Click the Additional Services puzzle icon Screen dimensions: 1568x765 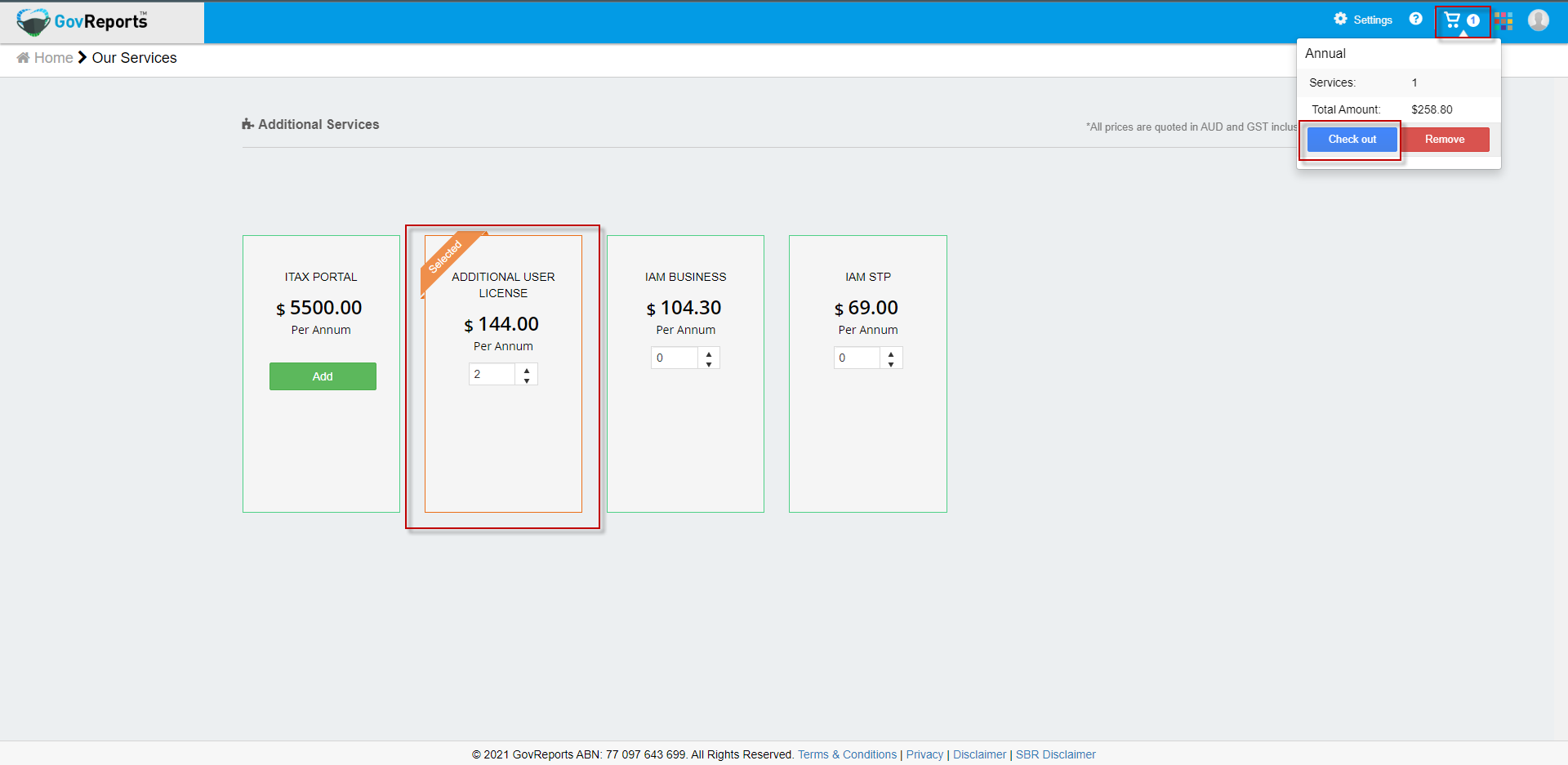247,124
